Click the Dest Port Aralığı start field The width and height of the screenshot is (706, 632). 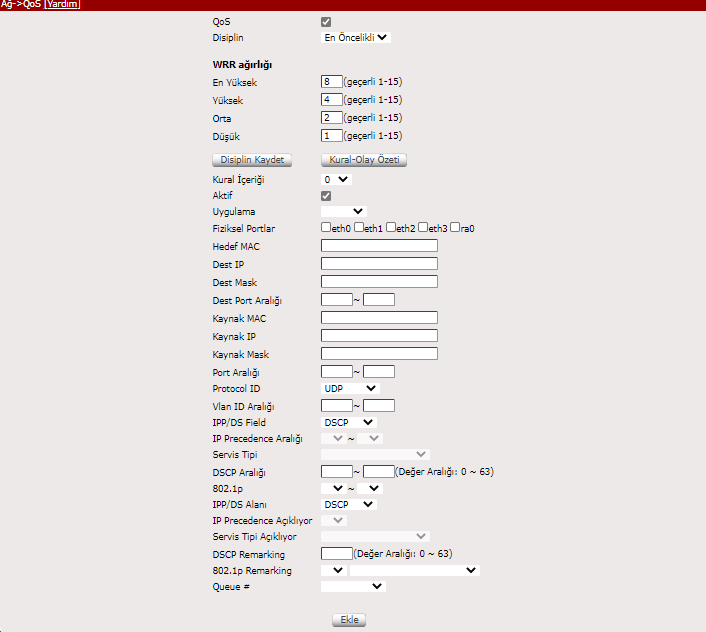coord(337,299)
